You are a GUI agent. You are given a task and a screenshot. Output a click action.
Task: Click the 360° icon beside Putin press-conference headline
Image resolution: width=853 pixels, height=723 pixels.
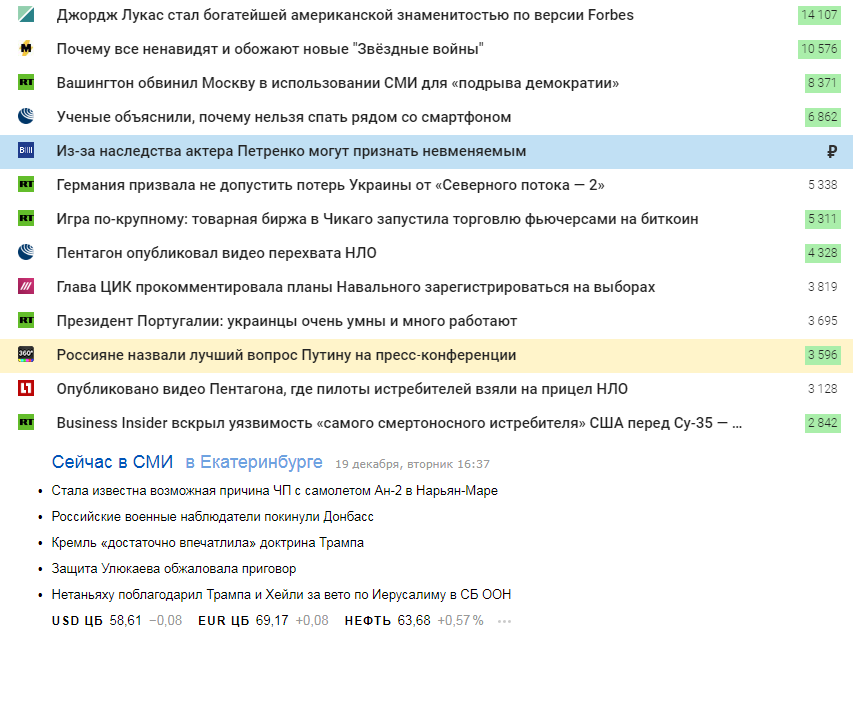click(26, 355)
